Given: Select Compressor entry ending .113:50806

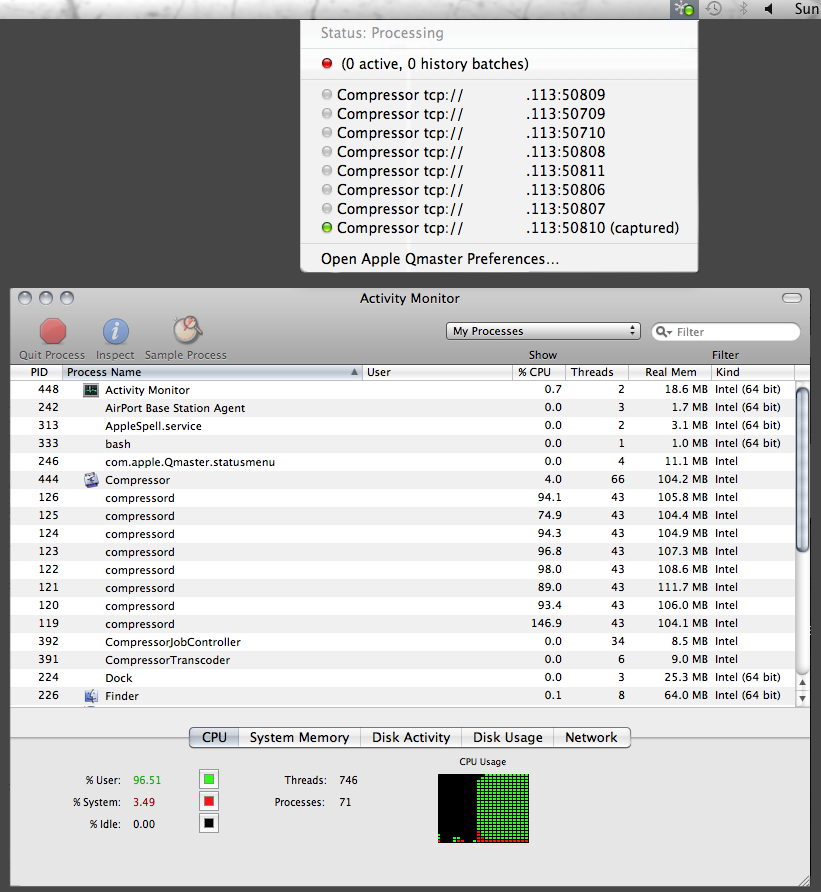Looking at the screenshot, I should pyautogui.click(x=499, y=189).
